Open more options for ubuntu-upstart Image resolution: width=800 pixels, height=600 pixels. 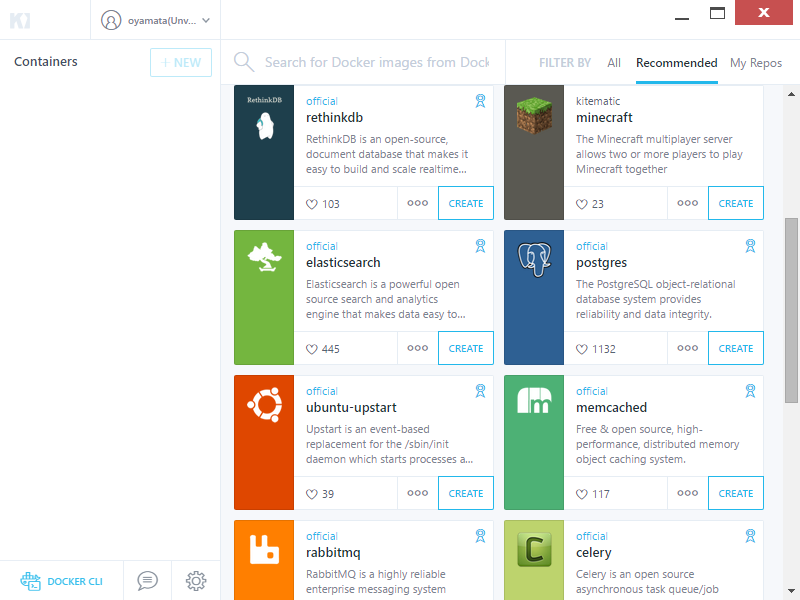[417, 493]
